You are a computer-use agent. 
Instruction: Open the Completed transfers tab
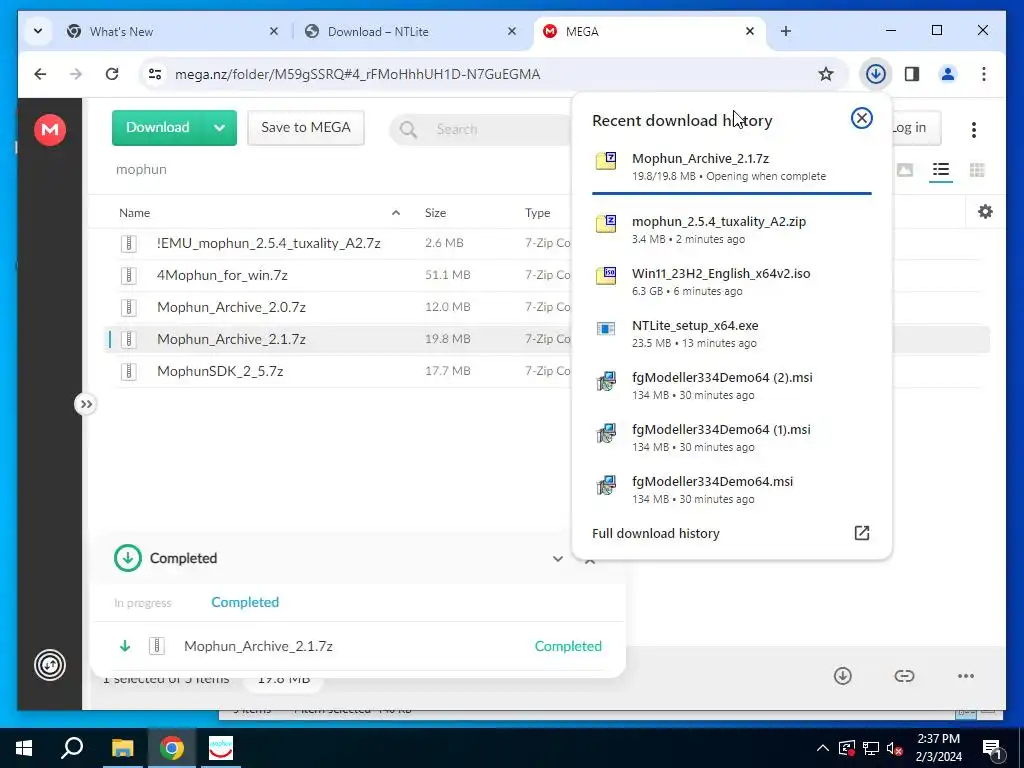[x=245, y=602]
